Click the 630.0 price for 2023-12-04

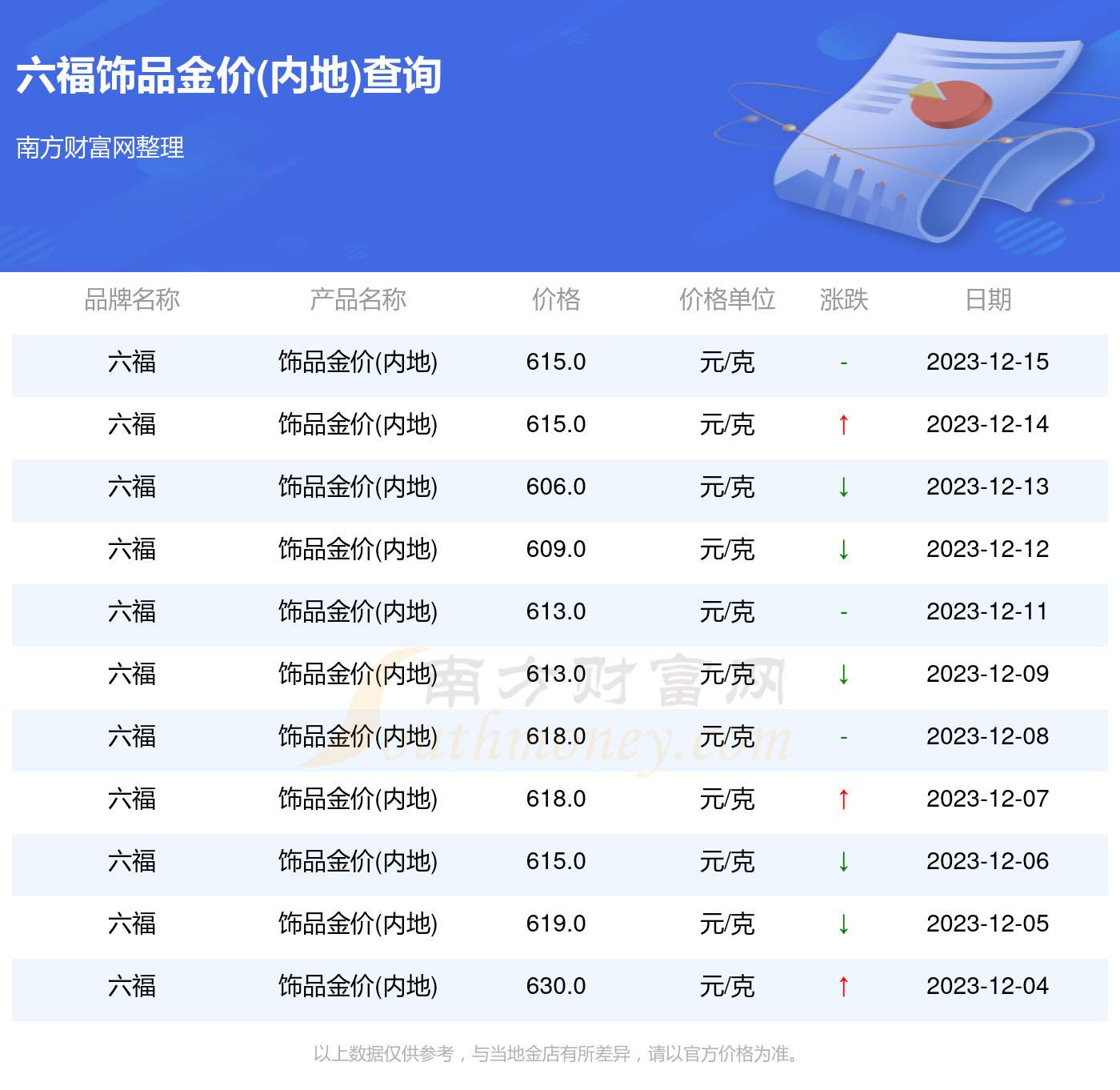pyautogui.click(x=558, y=986)
